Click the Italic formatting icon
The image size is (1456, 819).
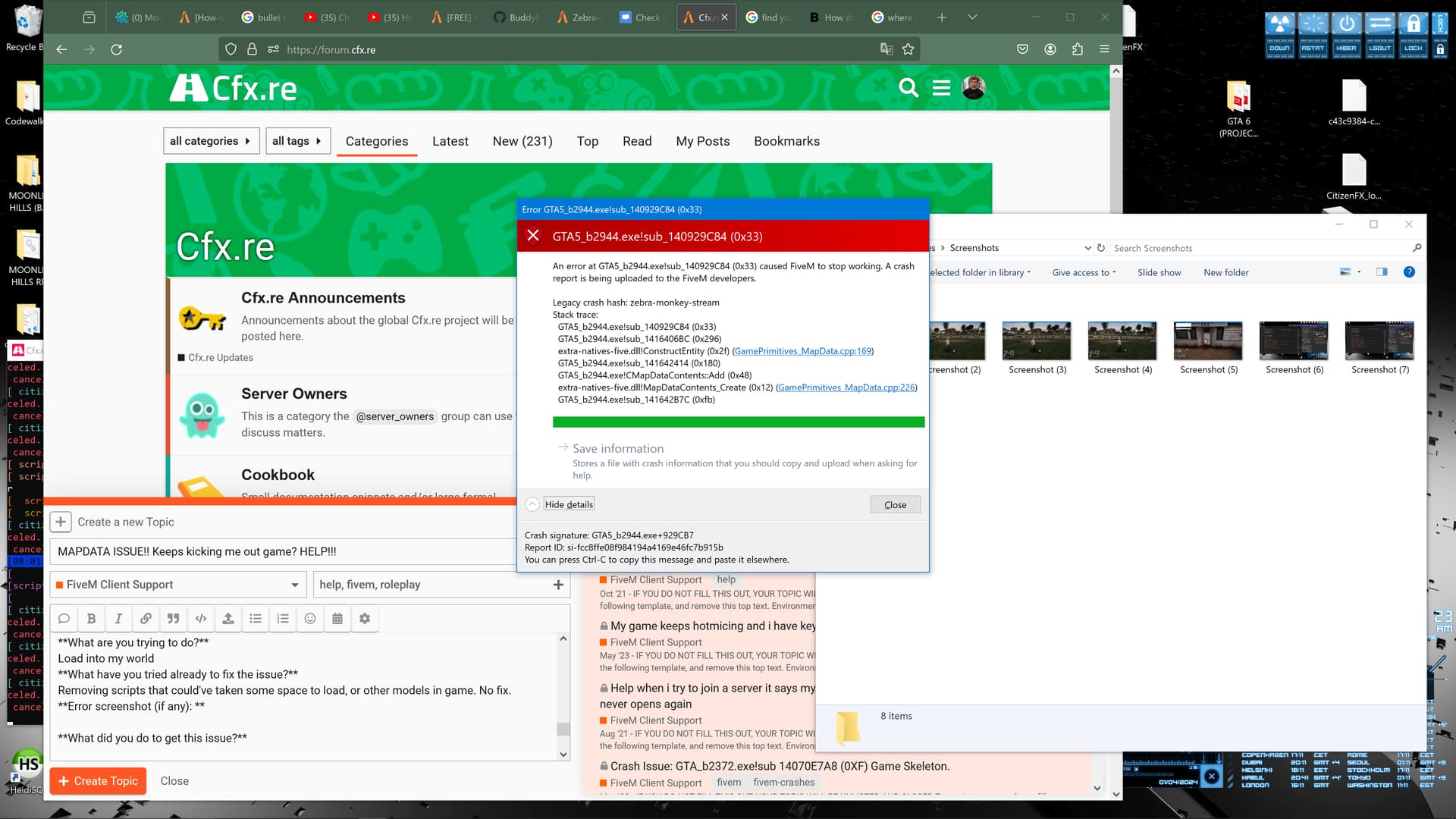pyautogui.click(x=118, y=619)
